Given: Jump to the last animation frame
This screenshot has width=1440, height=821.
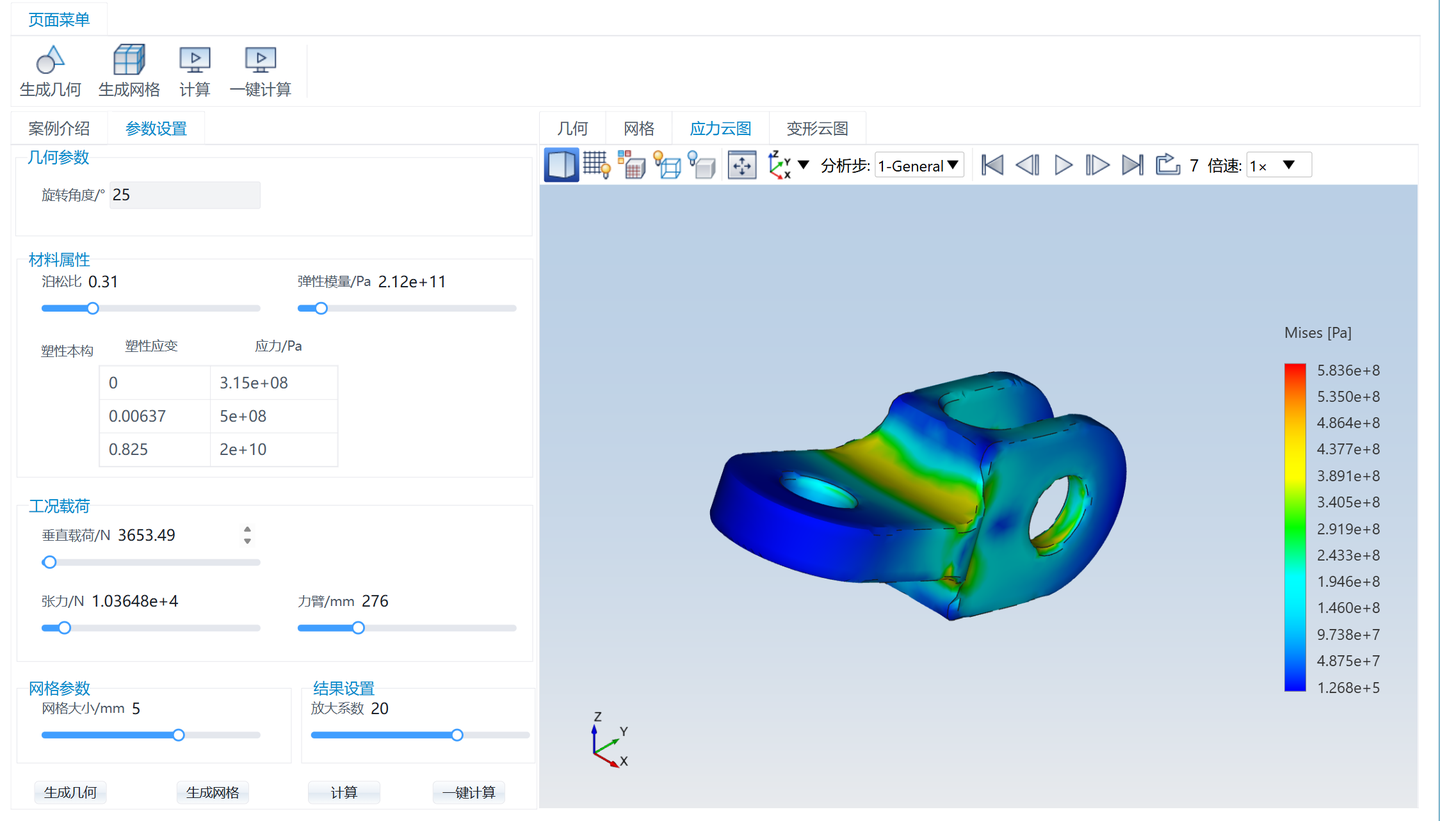Looking at the screenshot, I should click(x=1132, y=165).
